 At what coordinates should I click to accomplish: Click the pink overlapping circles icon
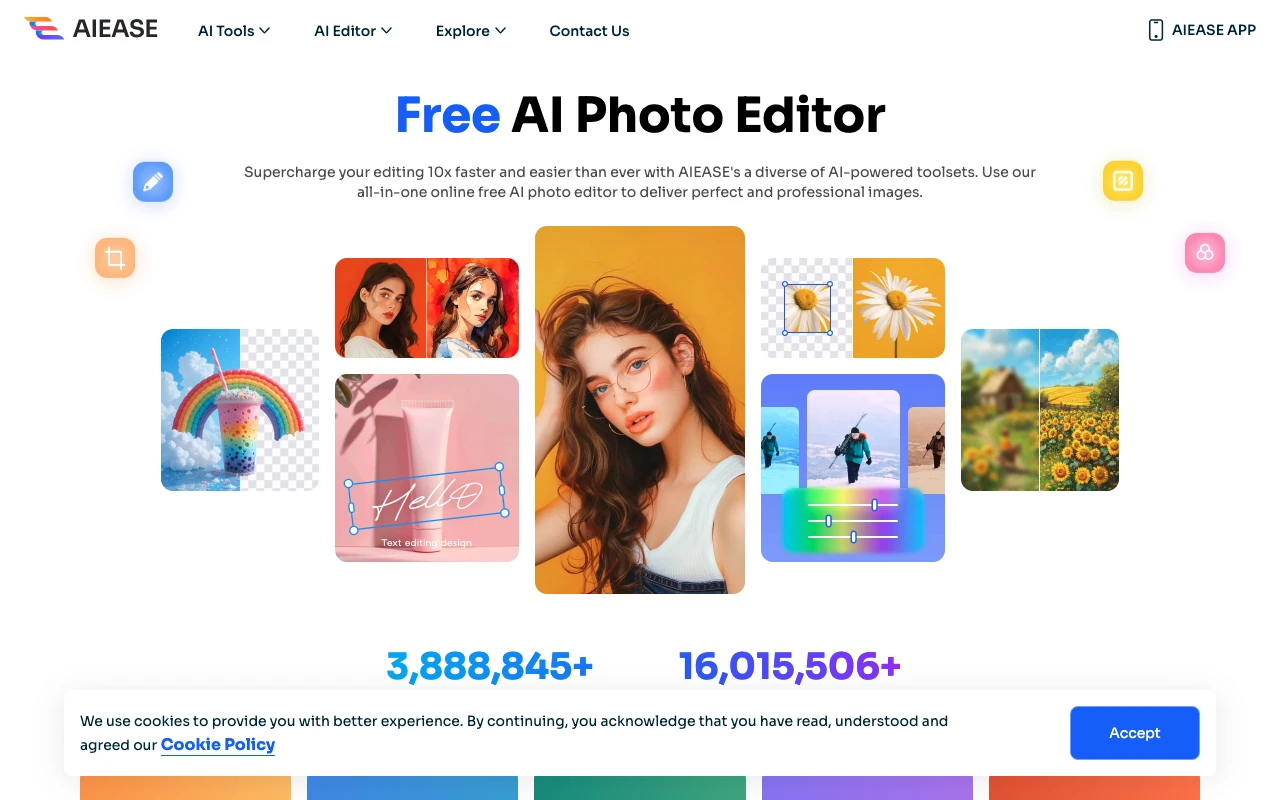[x=1205, y=253]
